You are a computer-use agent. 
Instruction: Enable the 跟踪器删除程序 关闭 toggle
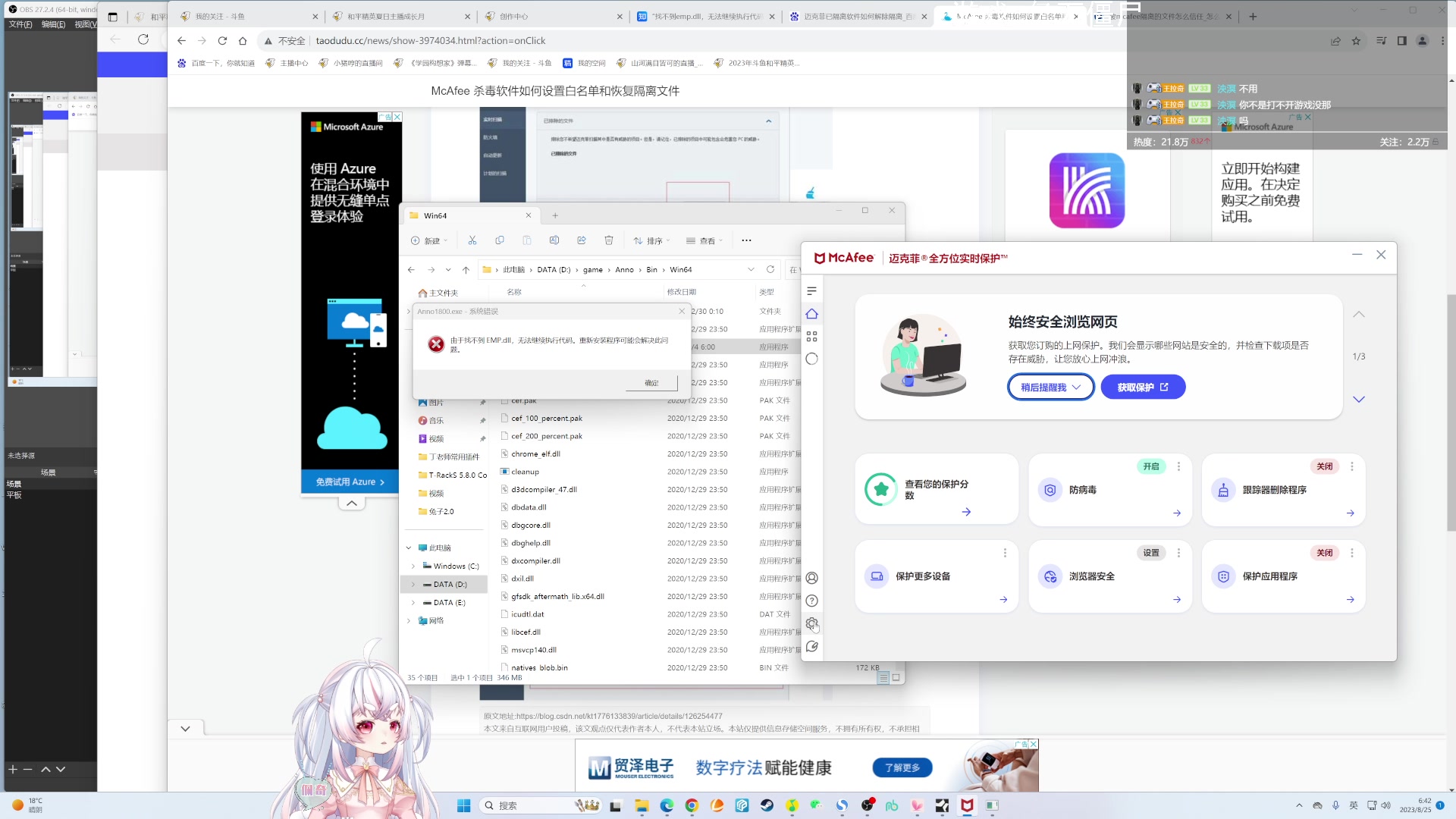[x=1325, y=466]
